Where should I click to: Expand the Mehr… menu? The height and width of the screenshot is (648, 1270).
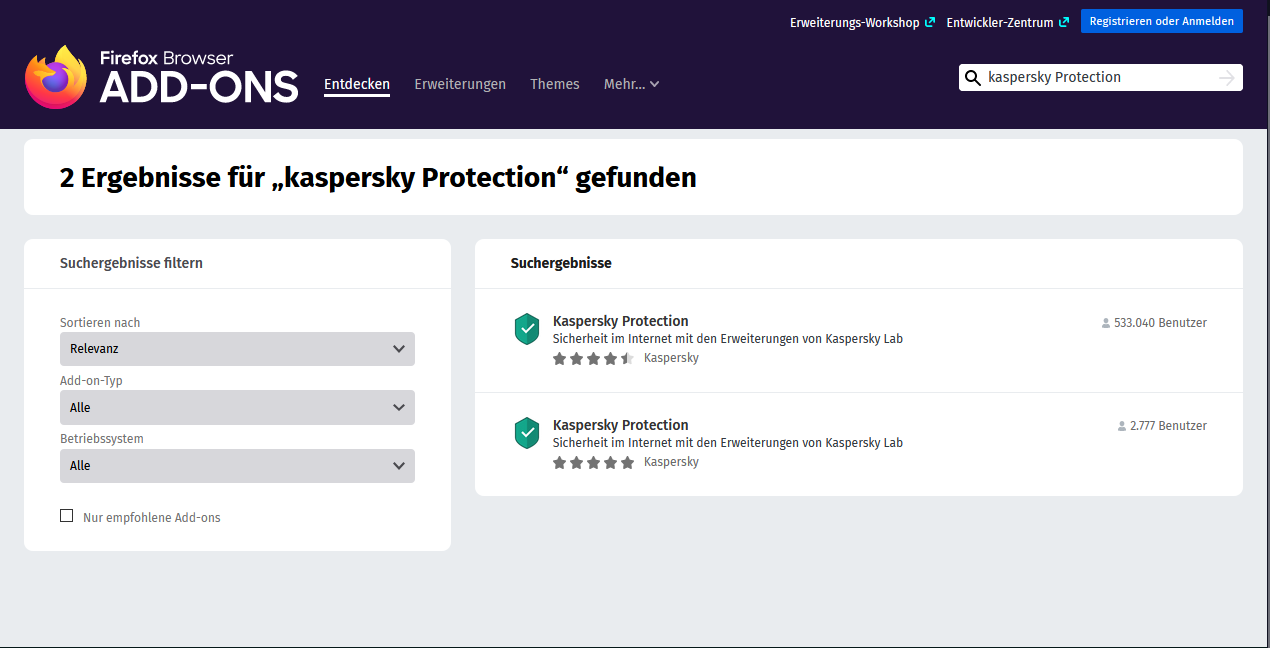pos(631,84)
